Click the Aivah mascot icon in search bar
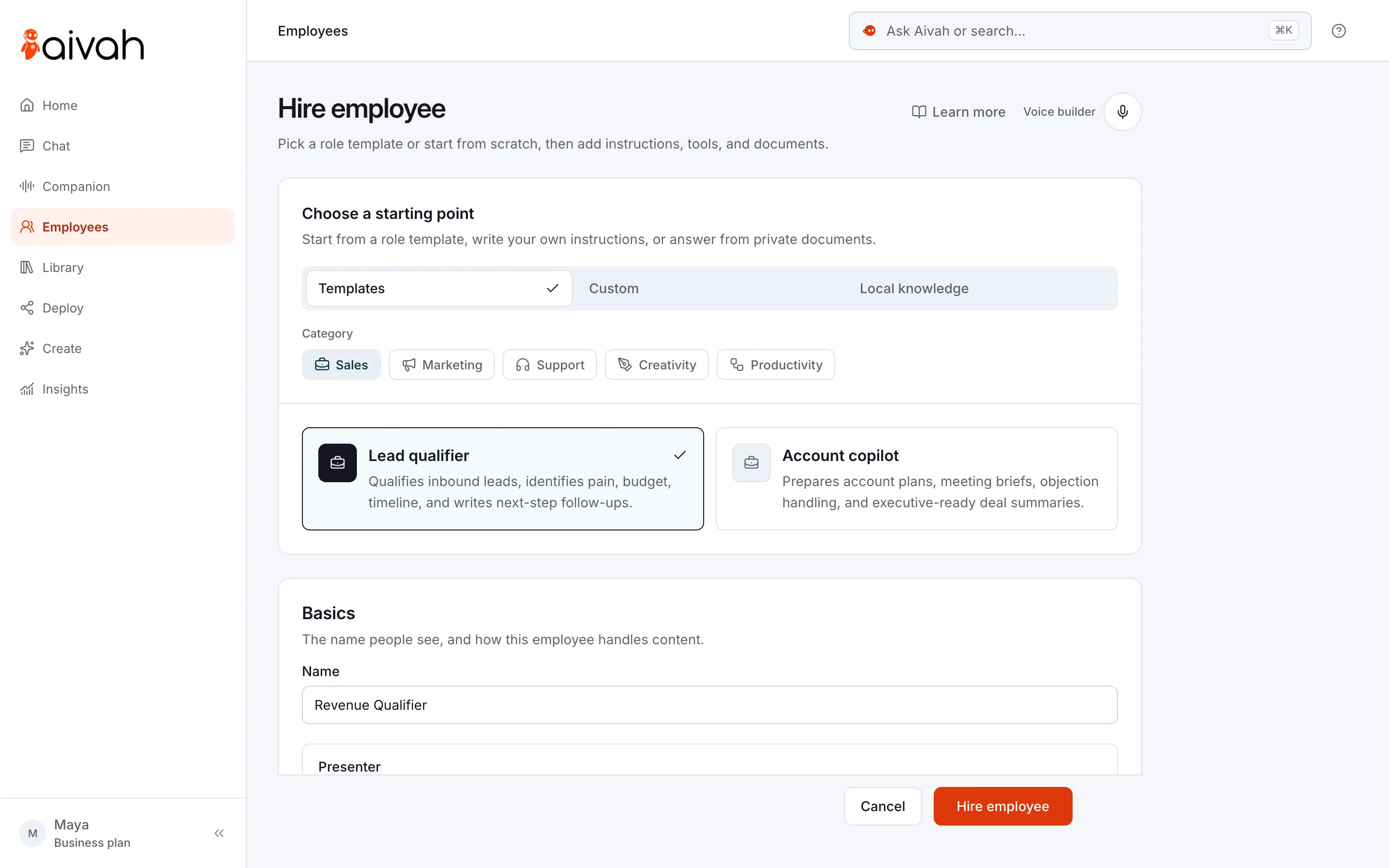 (870, 31)
